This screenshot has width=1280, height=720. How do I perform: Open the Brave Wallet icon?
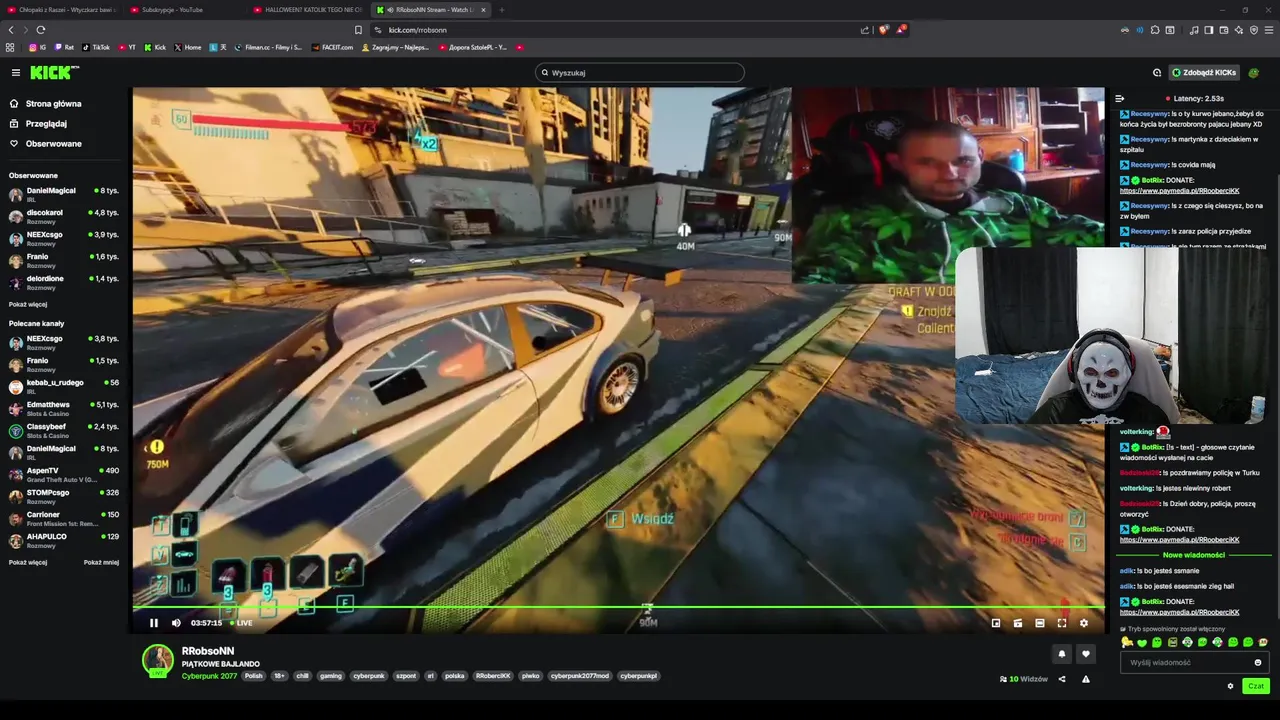pos(1224,30)
